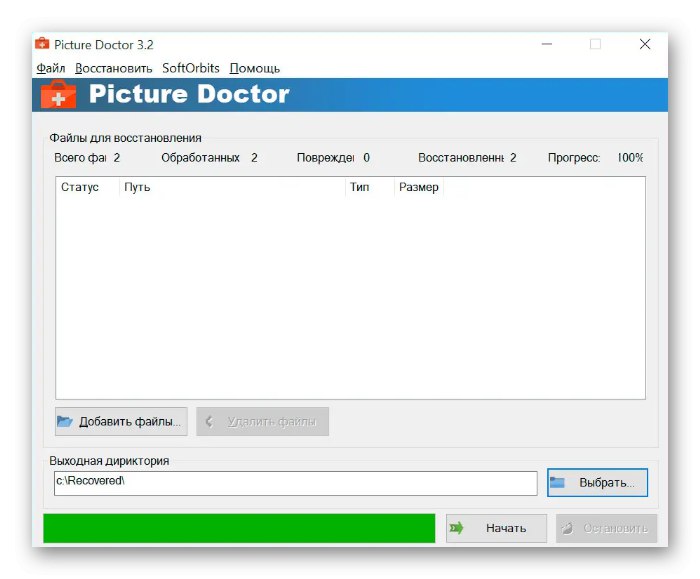Screen dimensions: 700x579
Task: Sort by the Путь column header
Action: (x=232, y=187)
